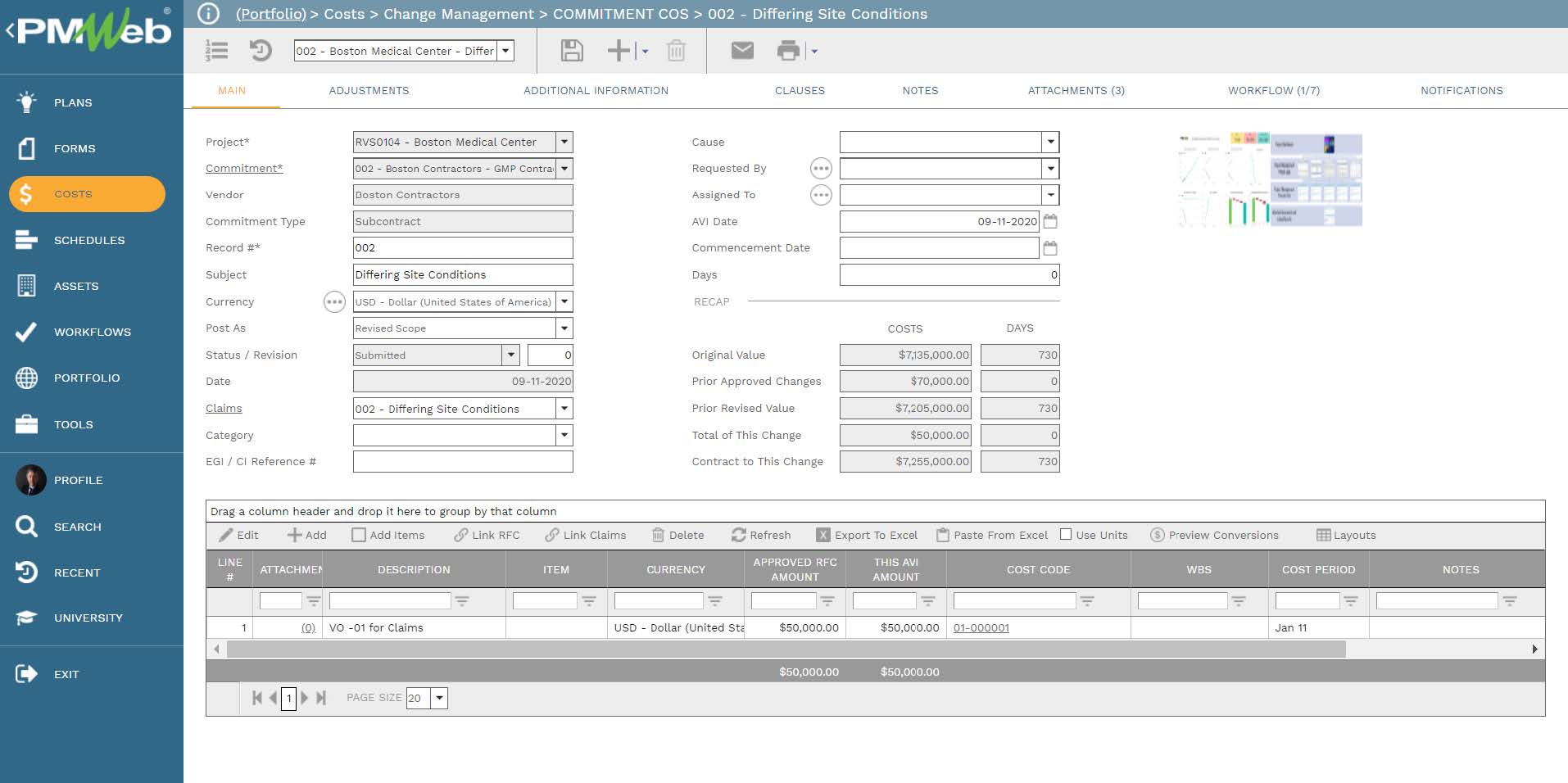The image size is (1568, 783).
Task: Open the Search magnifier icon in the sidebar
Action: (26, 527)
